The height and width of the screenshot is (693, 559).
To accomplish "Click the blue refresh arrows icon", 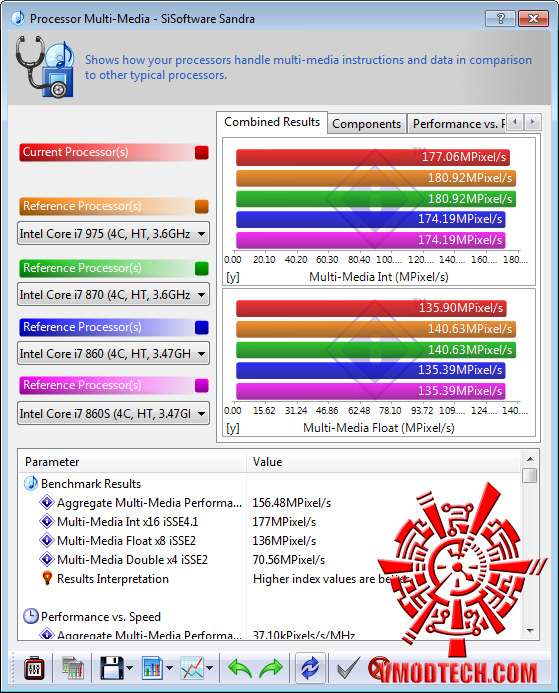I will click(x=310, y=668).
